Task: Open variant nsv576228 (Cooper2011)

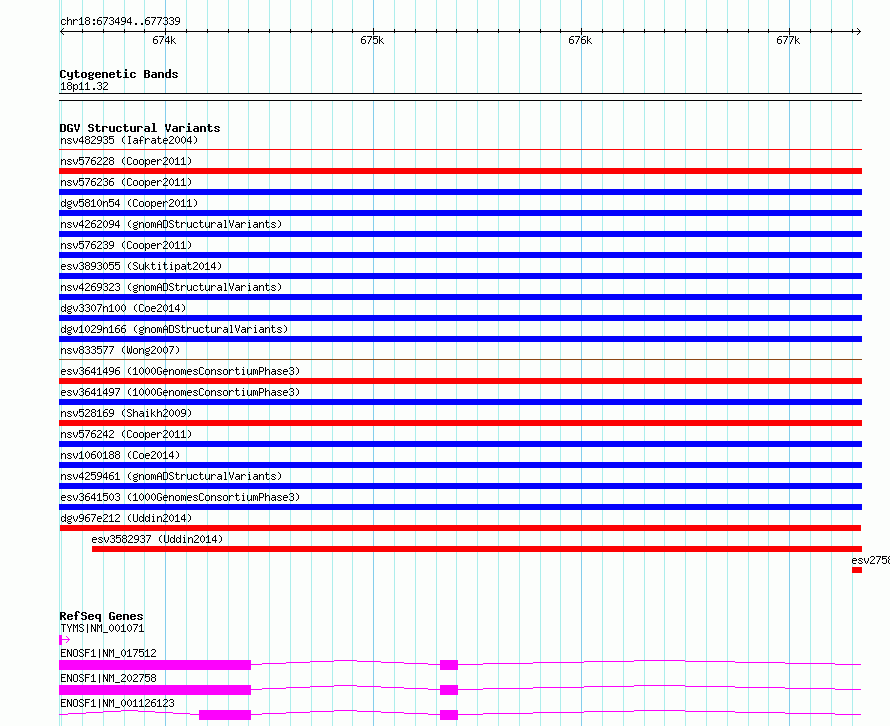Action: (126, 161)
